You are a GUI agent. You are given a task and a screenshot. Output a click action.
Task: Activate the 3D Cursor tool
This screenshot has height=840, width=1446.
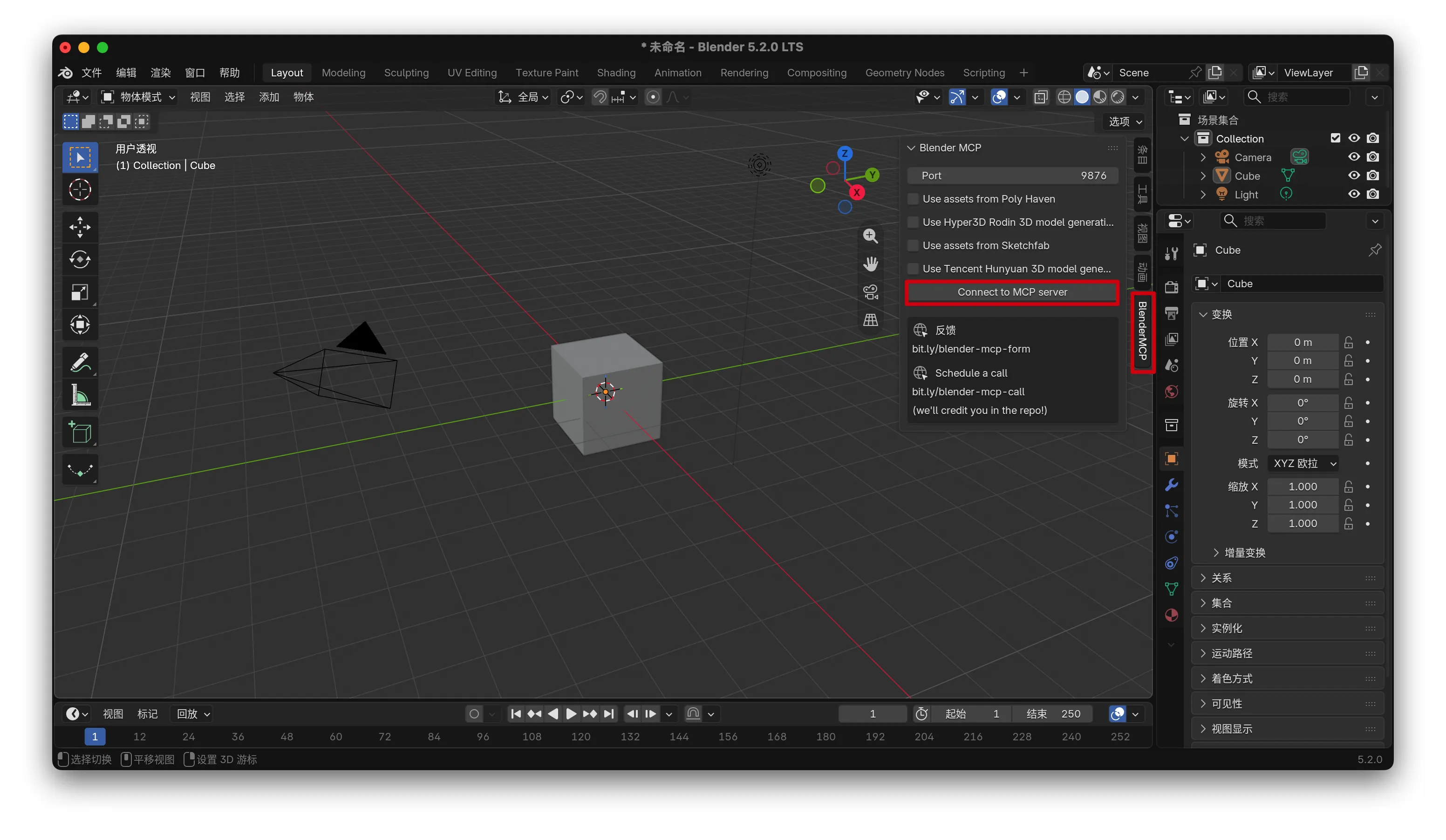pos(80,190)
